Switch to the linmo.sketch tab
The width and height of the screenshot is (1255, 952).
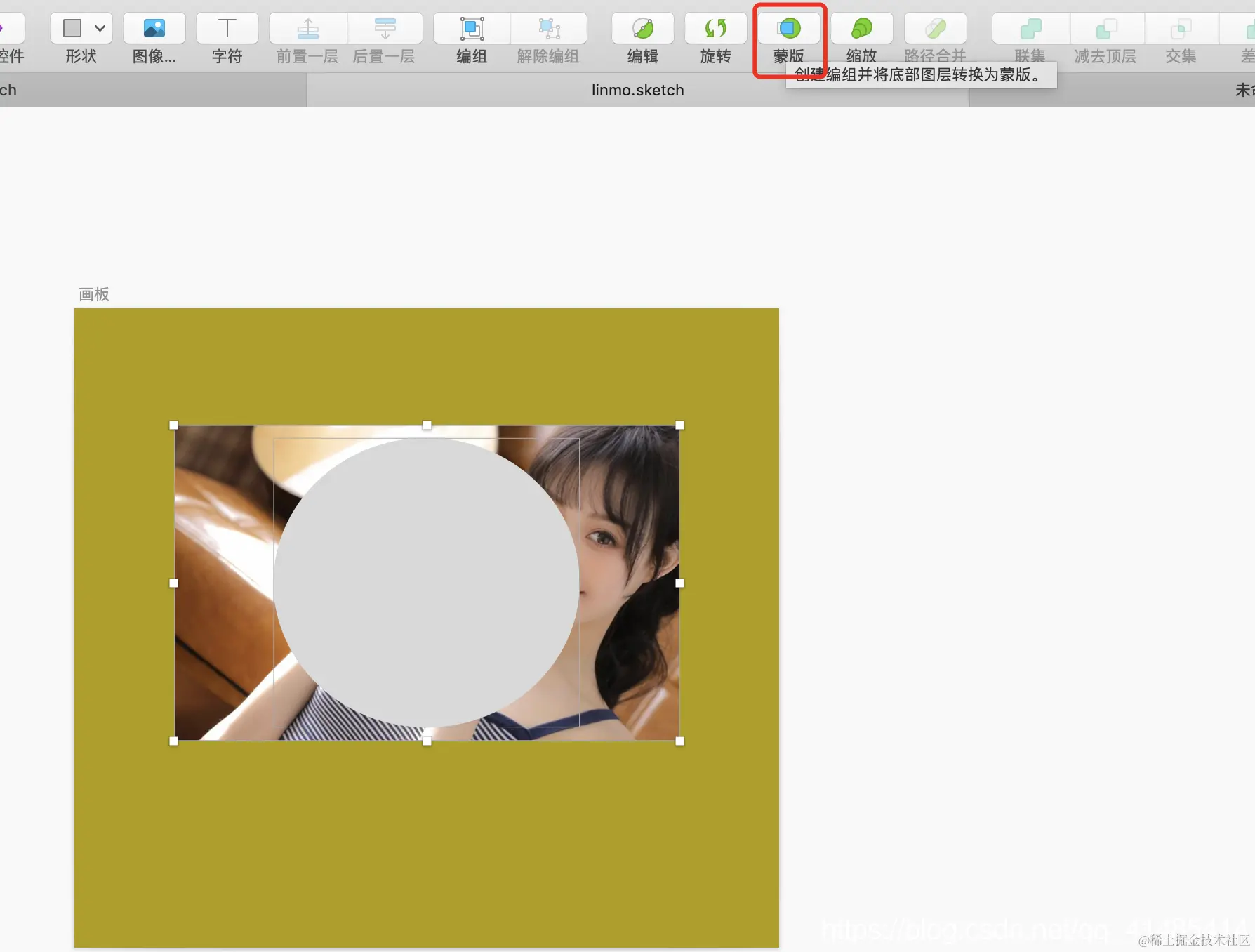pyautogui.click(x=637, y=90)
